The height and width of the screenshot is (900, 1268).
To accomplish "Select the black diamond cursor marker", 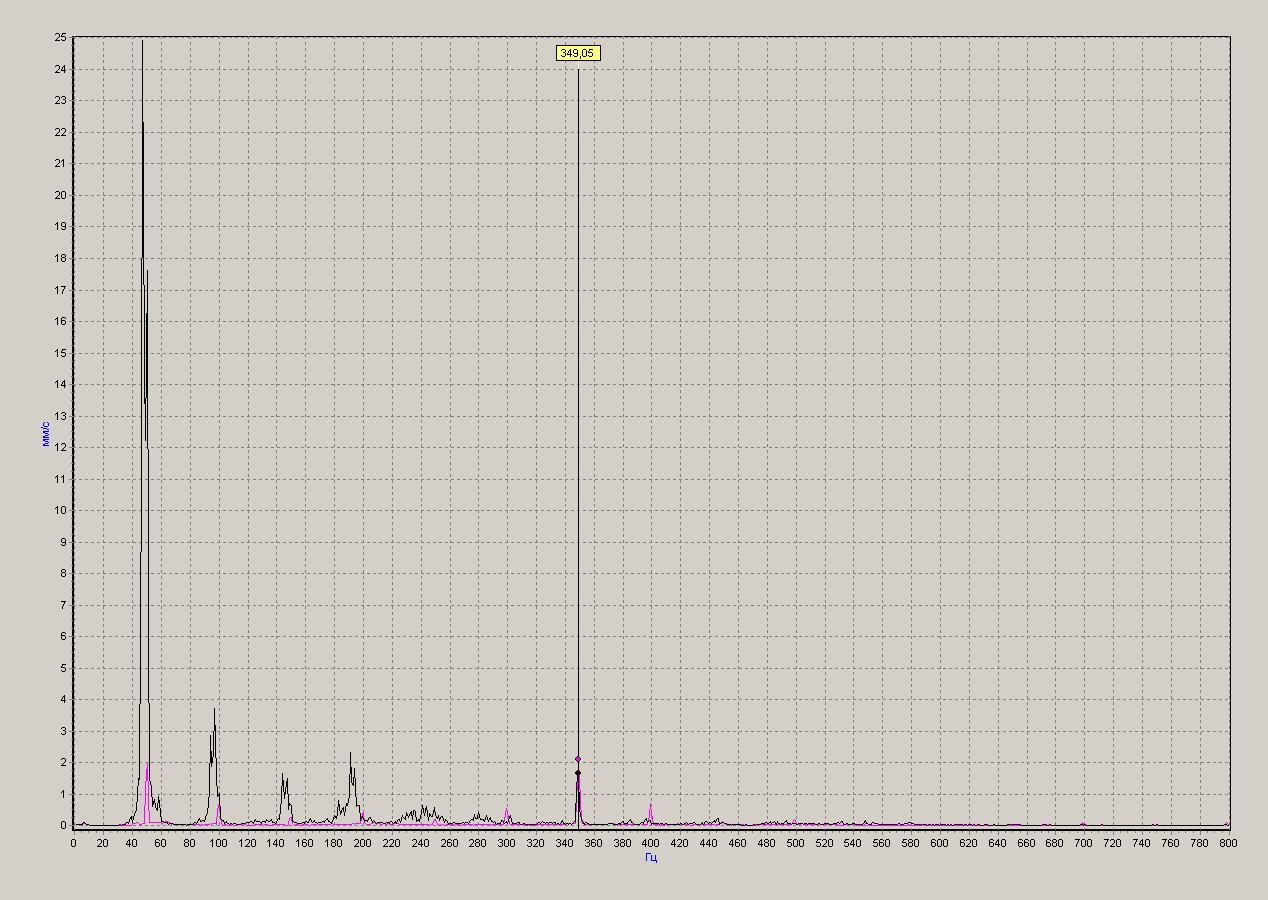I will [x=578, y=773].
